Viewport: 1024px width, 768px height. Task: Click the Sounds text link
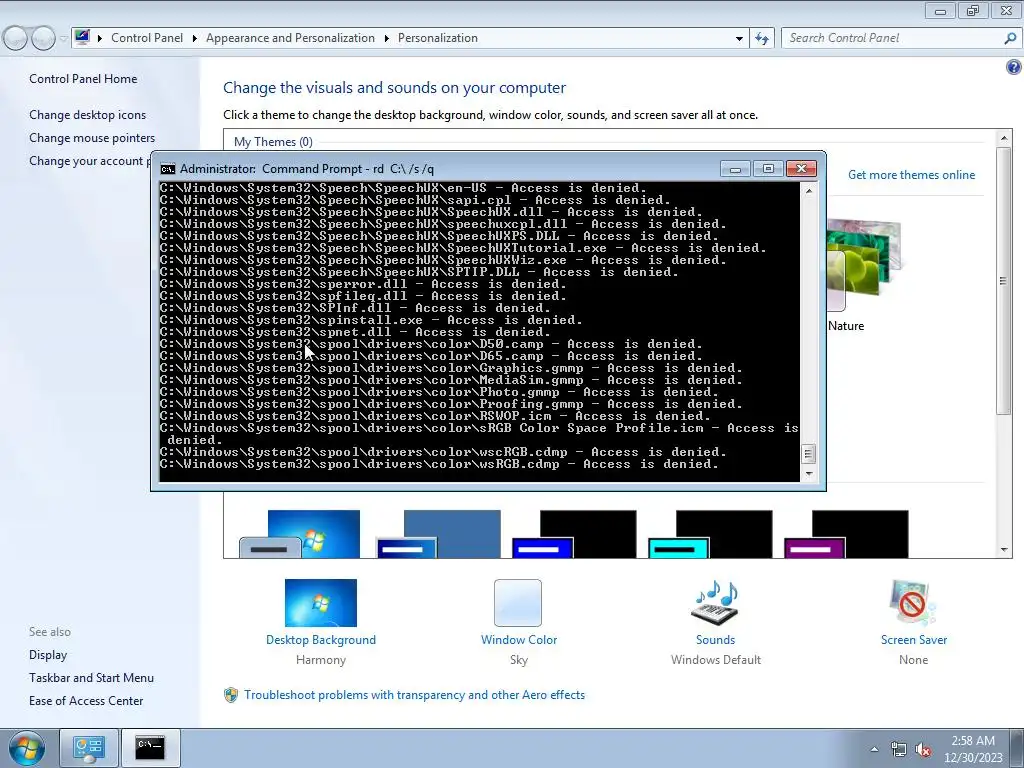click(715, 640)
